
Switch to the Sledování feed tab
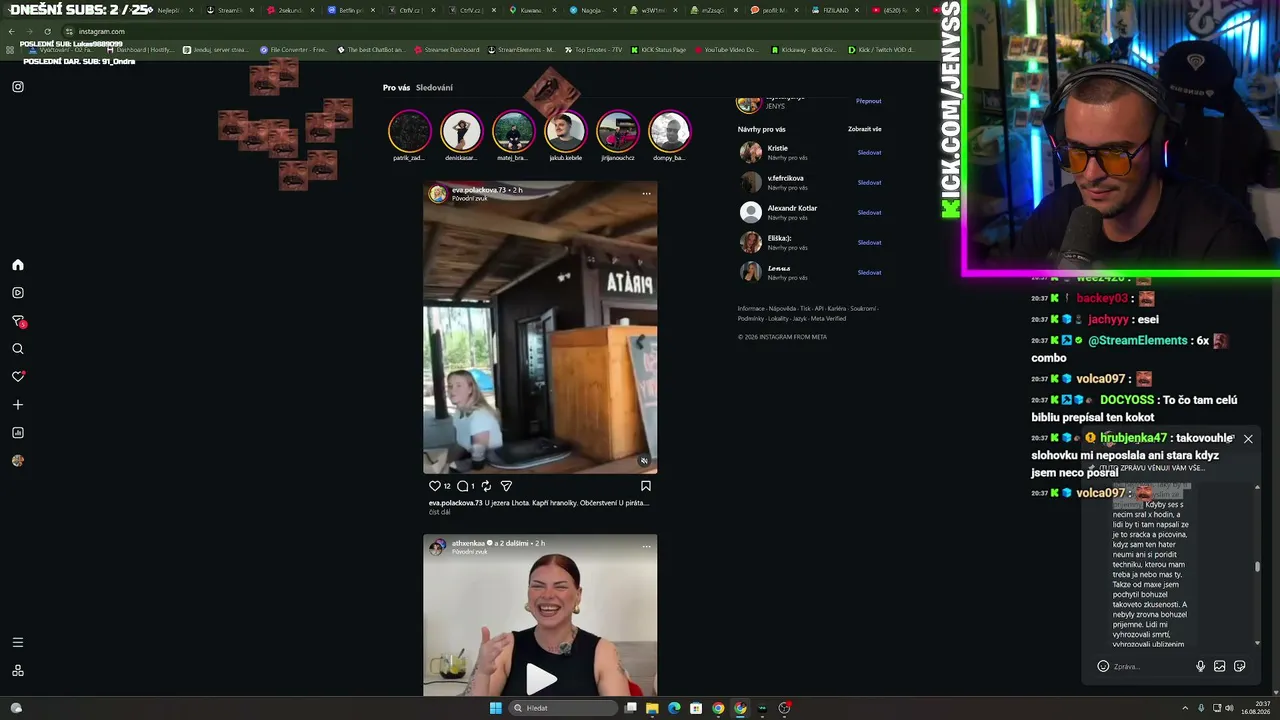[x=434, y=88]
